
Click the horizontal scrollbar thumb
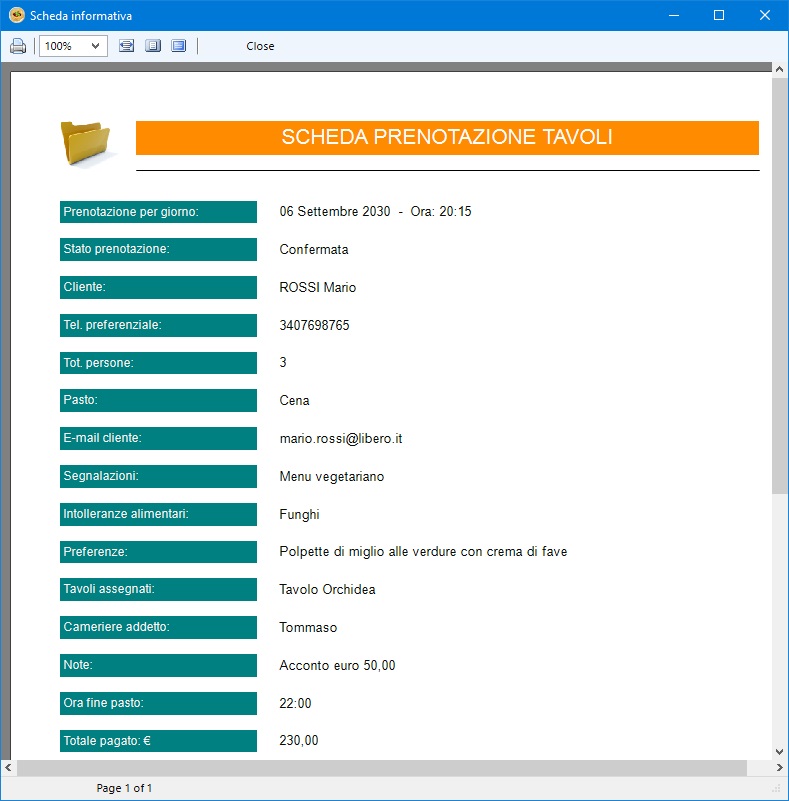[382, 767]
